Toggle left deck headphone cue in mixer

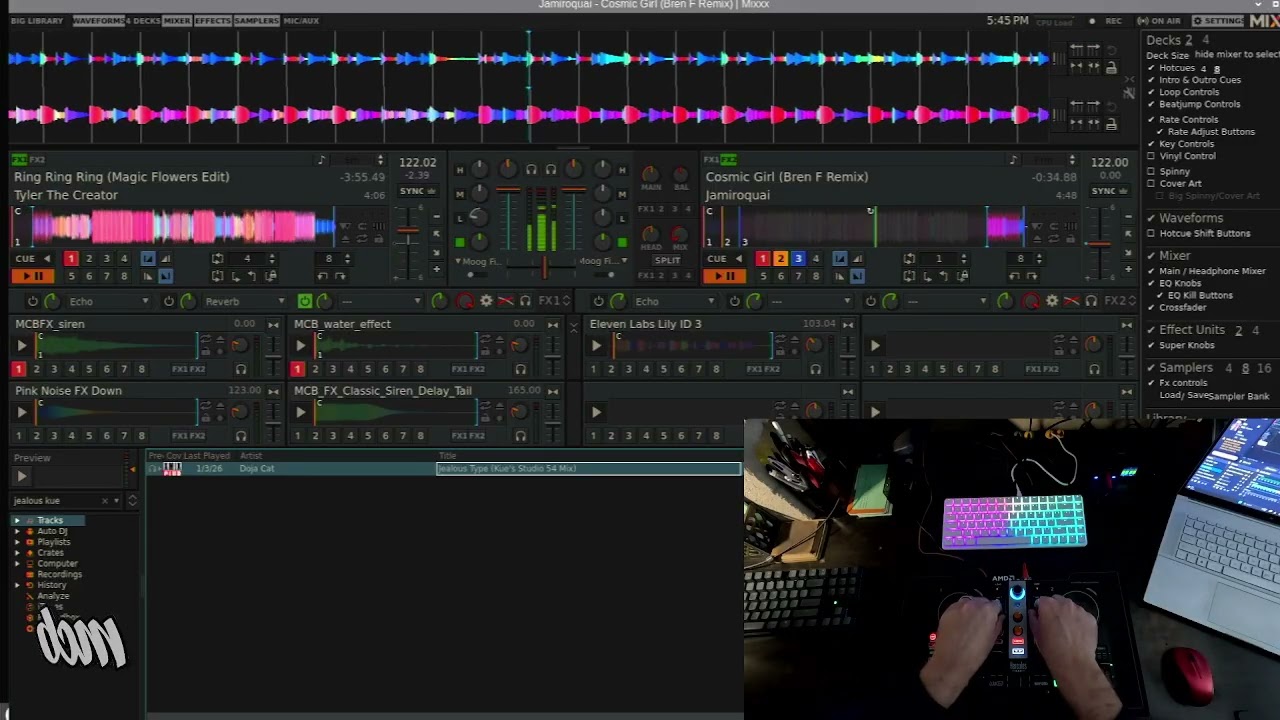[532, 170]
